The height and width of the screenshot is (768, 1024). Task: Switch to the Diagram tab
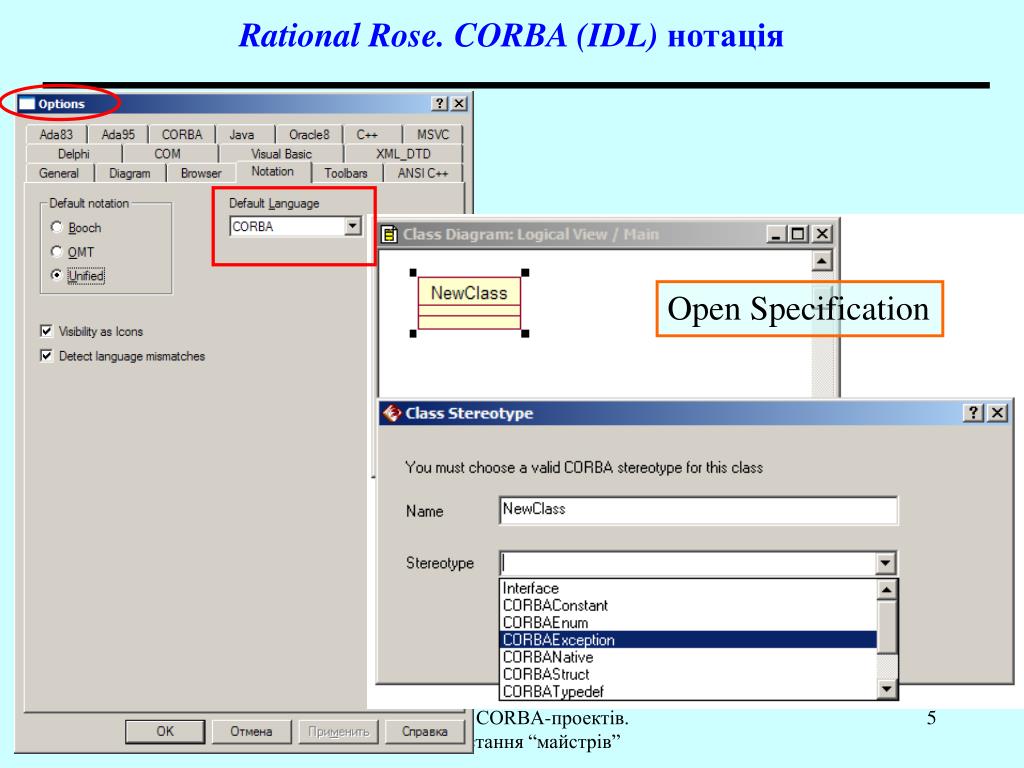(129, 174)
